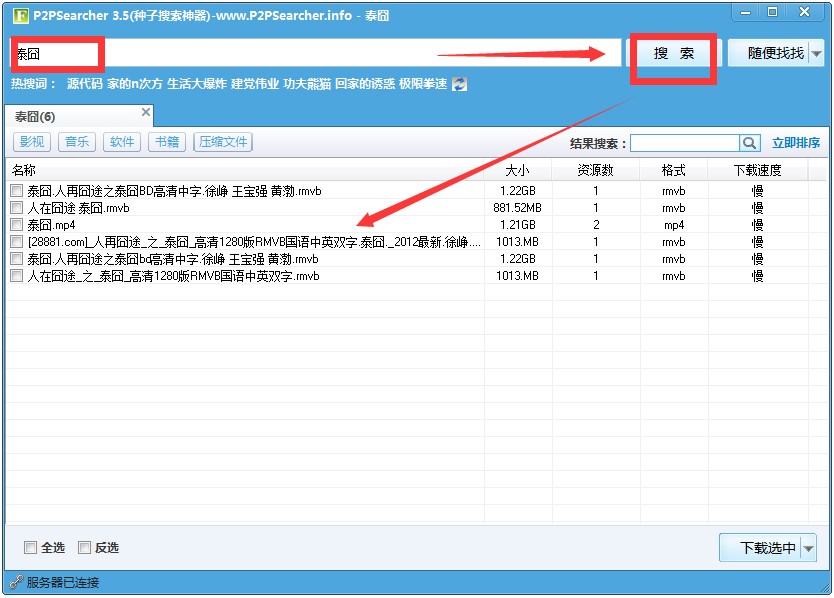Select the 影视 (Video) category filter
The width and height of the screenshot is (834, 598).
(x=31, y=141)
